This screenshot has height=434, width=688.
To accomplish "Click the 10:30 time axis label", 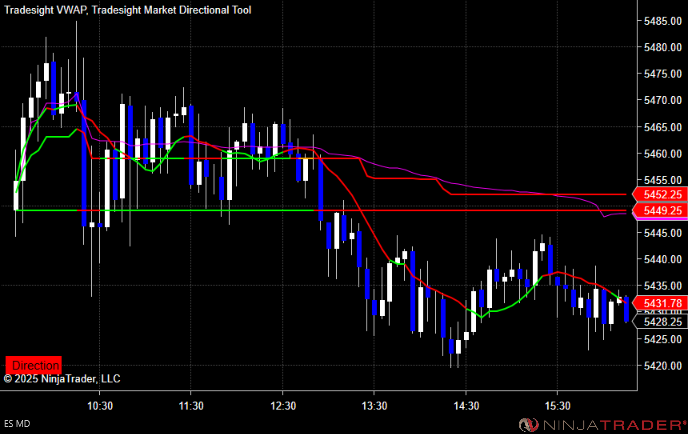I will click(100, 406).
